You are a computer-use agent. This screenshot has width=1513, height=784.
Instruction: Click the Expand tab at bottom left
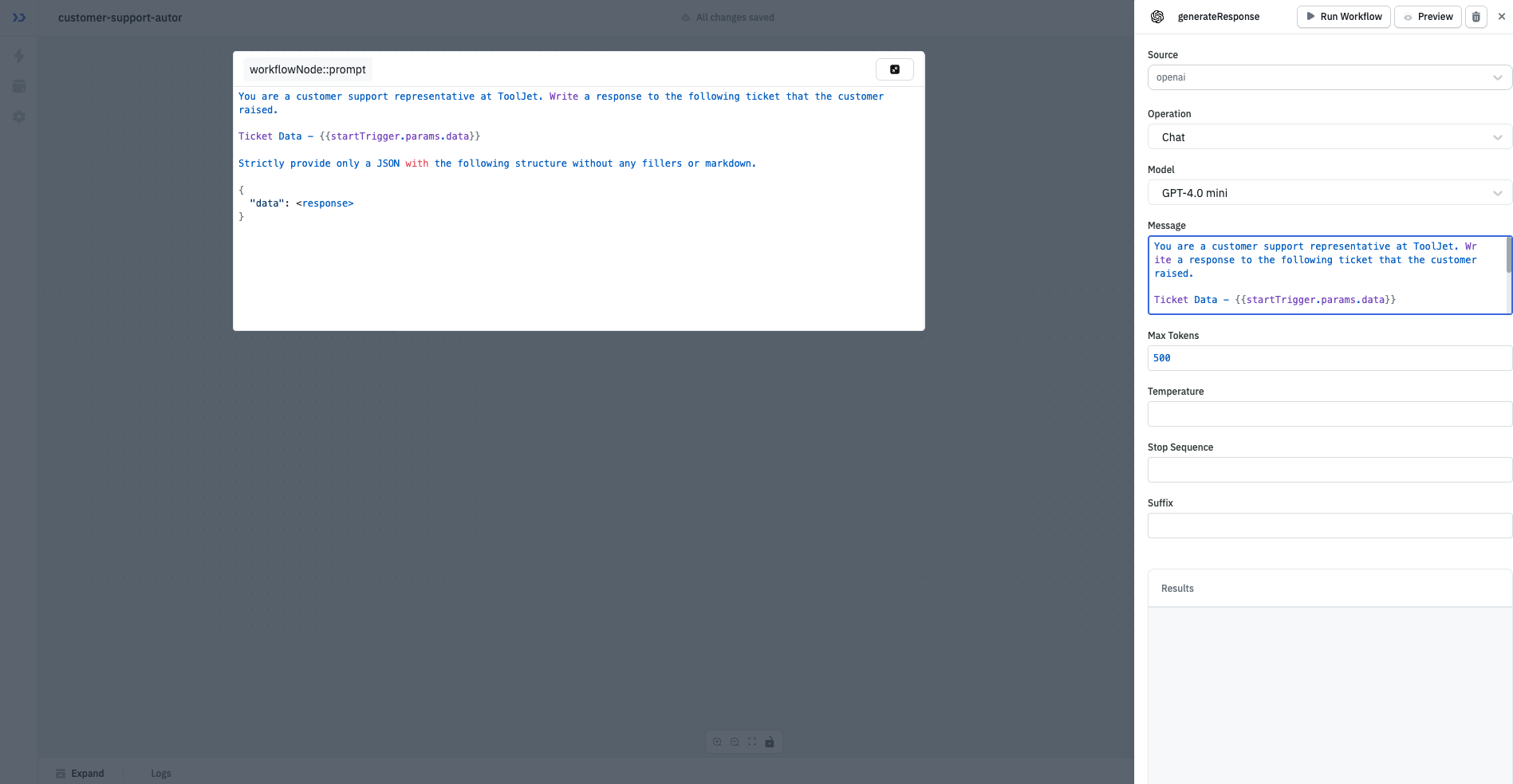click(x=80, y=773)
